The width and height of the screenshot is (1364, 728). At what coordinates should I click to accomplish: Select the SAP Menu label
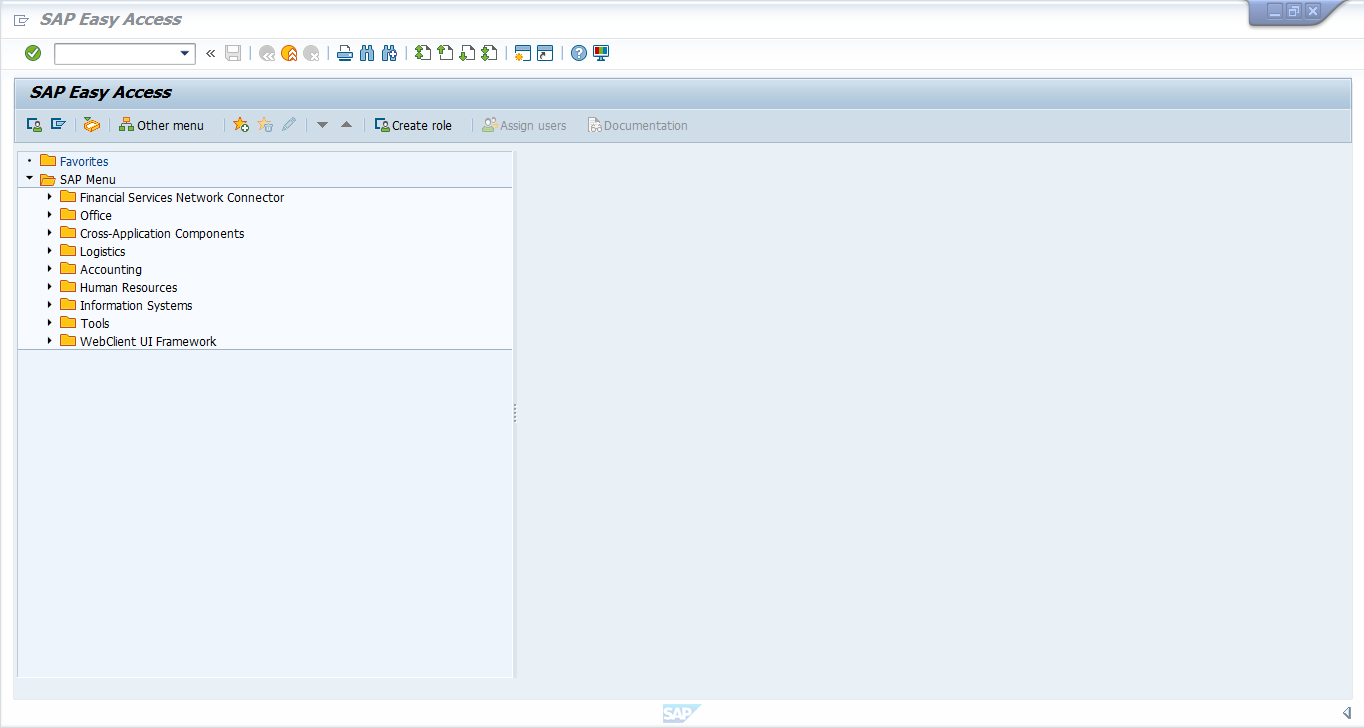tap(88, 179)
